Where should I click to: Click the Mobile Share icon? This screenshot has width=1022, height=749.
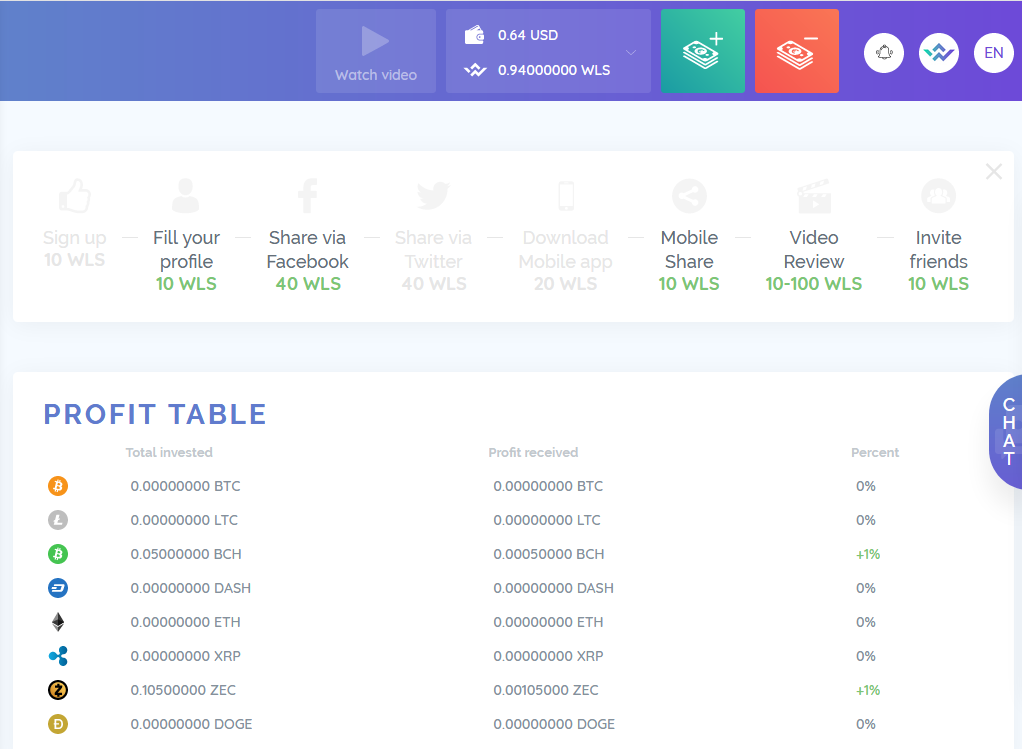pyautogui.click(x=689, y=196)
